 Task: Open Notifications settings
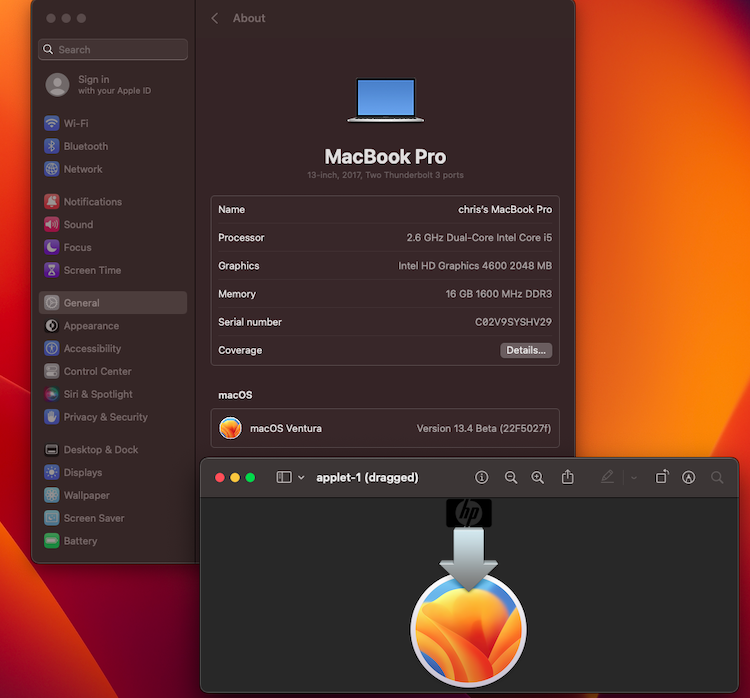[113, 201]
